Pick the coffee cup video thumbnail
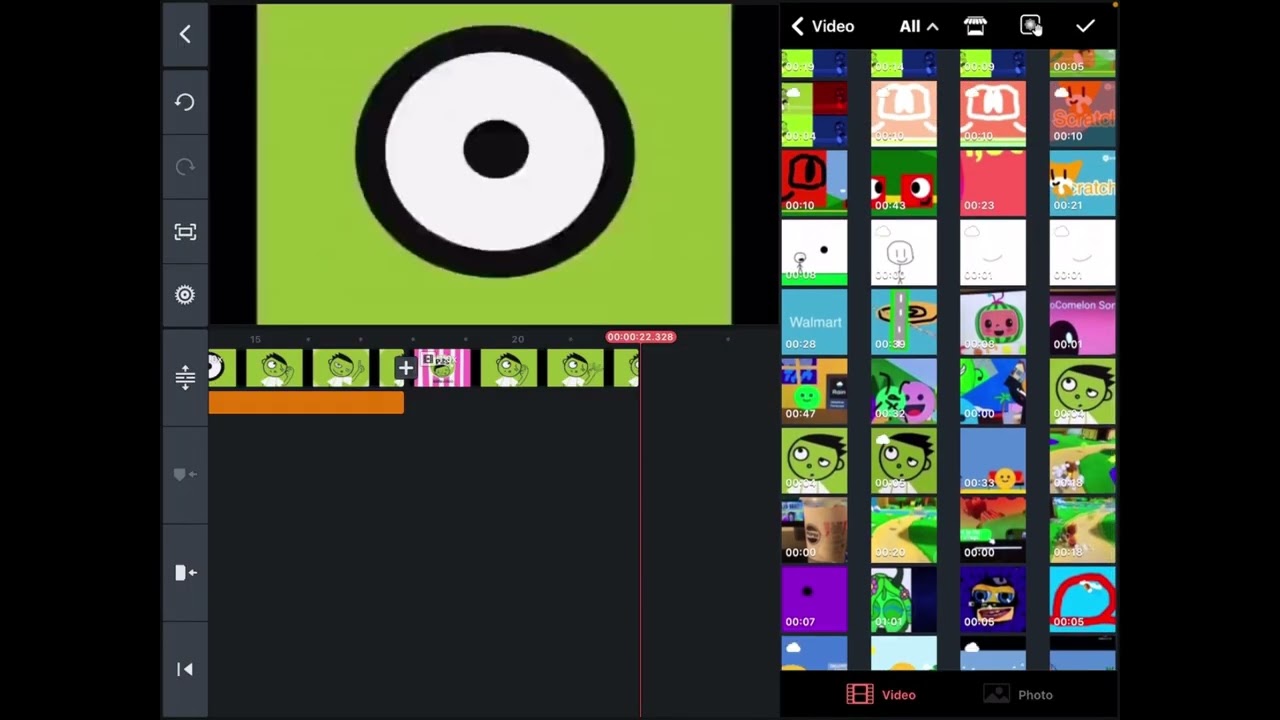The width and height of the screenshot is (1280, 720). 814,530
